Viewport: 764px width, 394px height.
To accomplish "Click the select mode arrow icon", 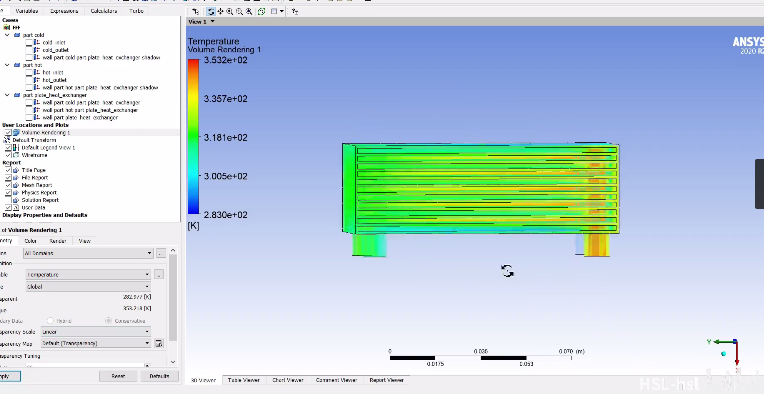I will click(x=195, y=11).
